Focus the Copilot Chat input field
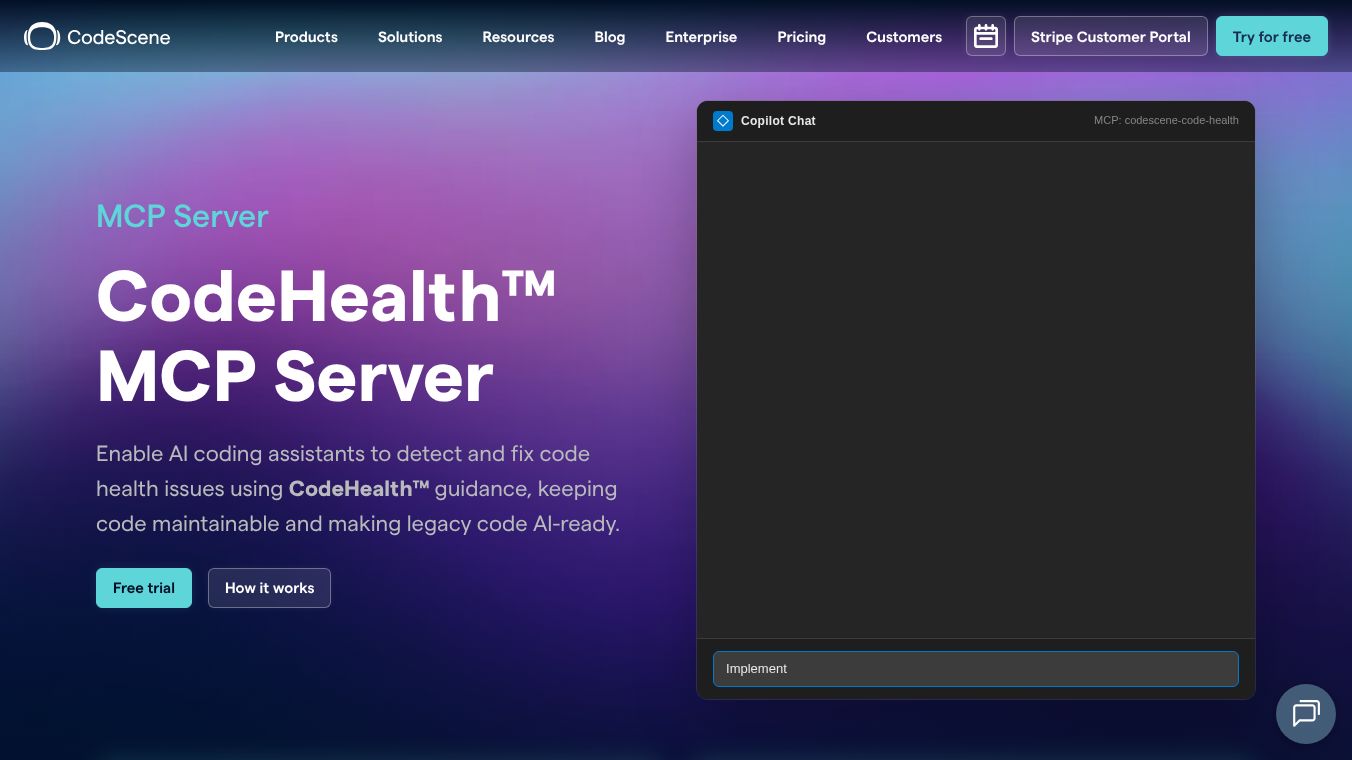Screen dimensions: 1352x760 [x=976, y=669]
